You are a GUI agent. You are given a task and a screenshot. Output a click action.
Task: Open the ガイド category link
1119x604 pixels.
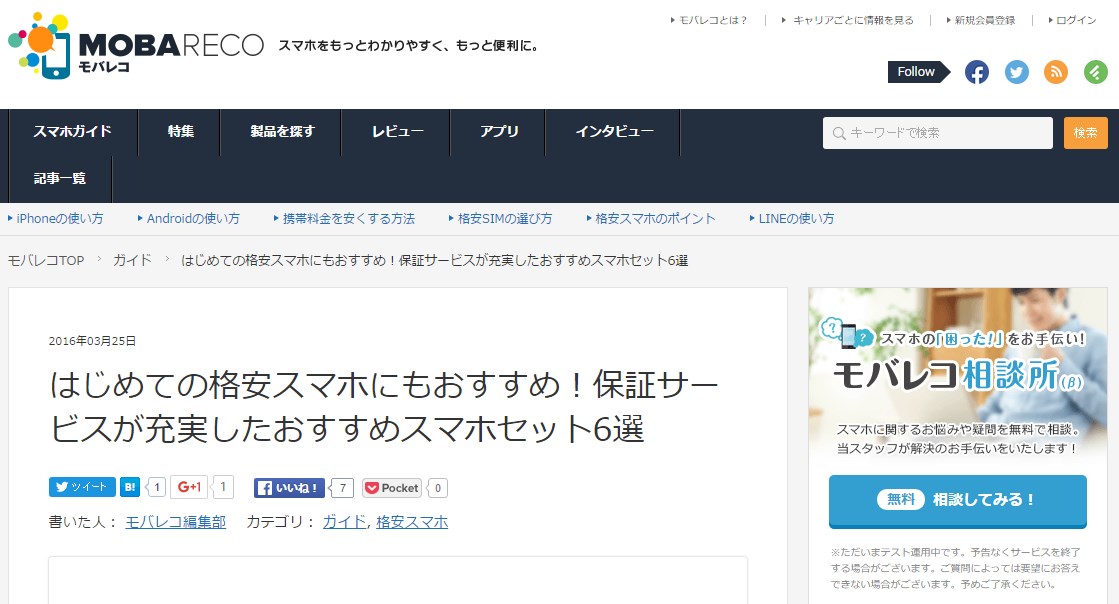click(344, 522)
